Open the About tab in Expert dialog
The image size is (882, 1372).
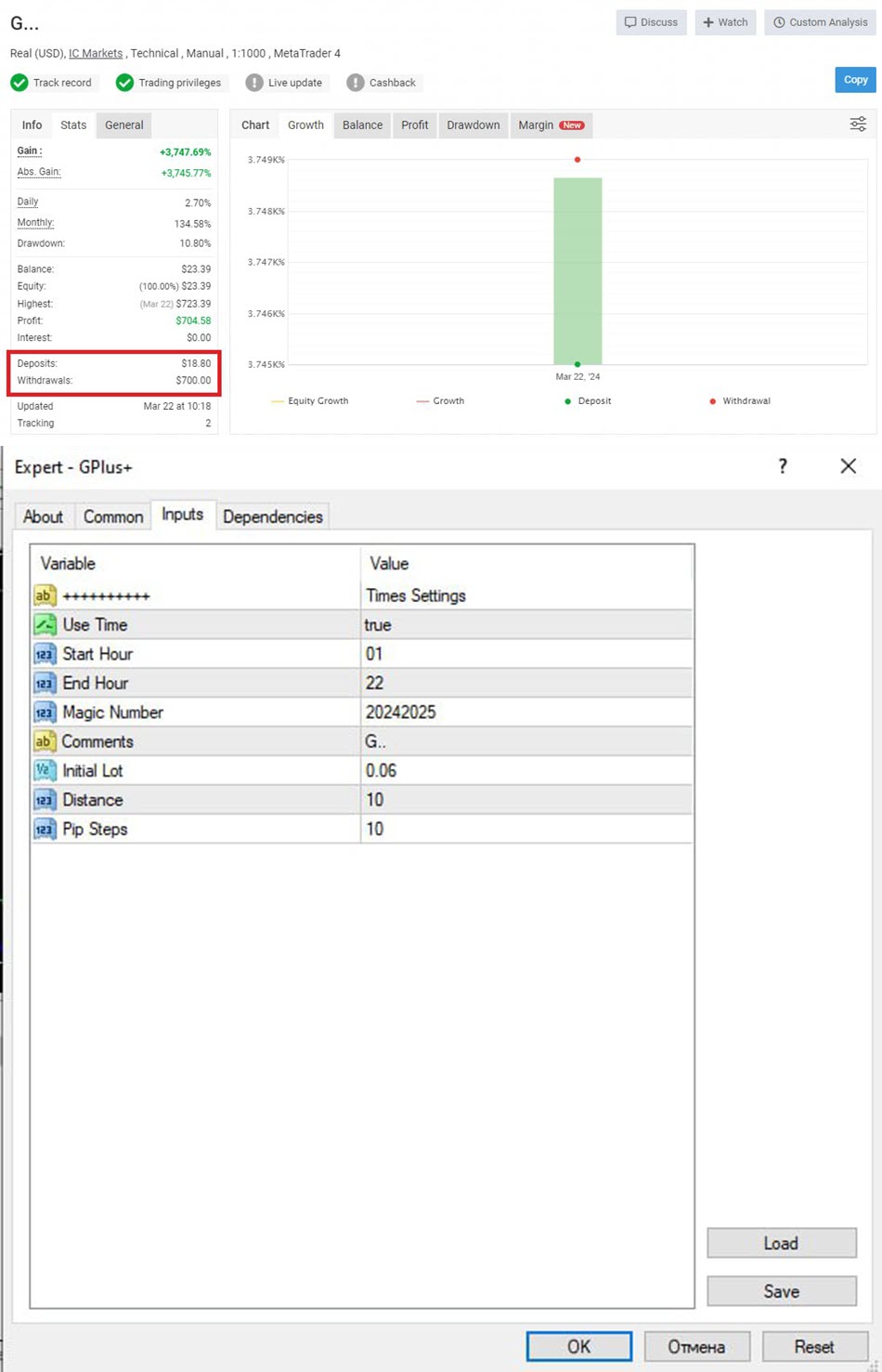[x=43, y=516]
